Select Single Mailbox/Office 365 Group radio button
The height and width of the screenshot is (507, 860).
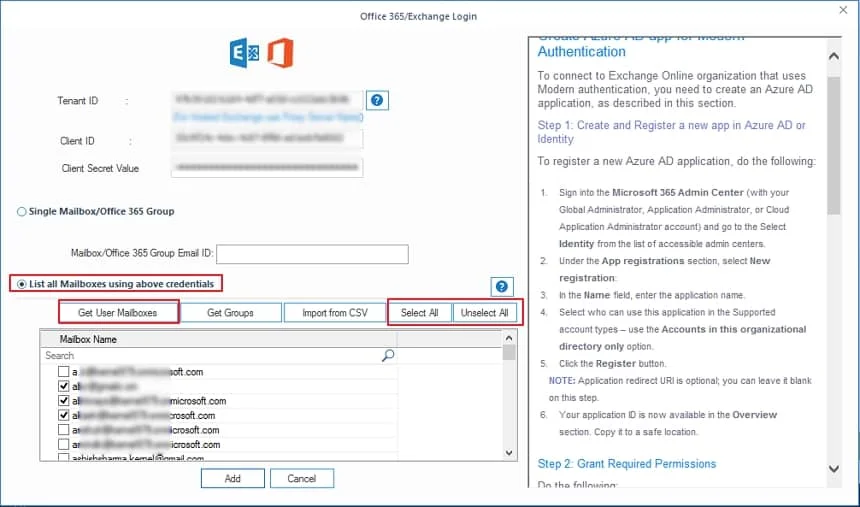pos(21,212)
